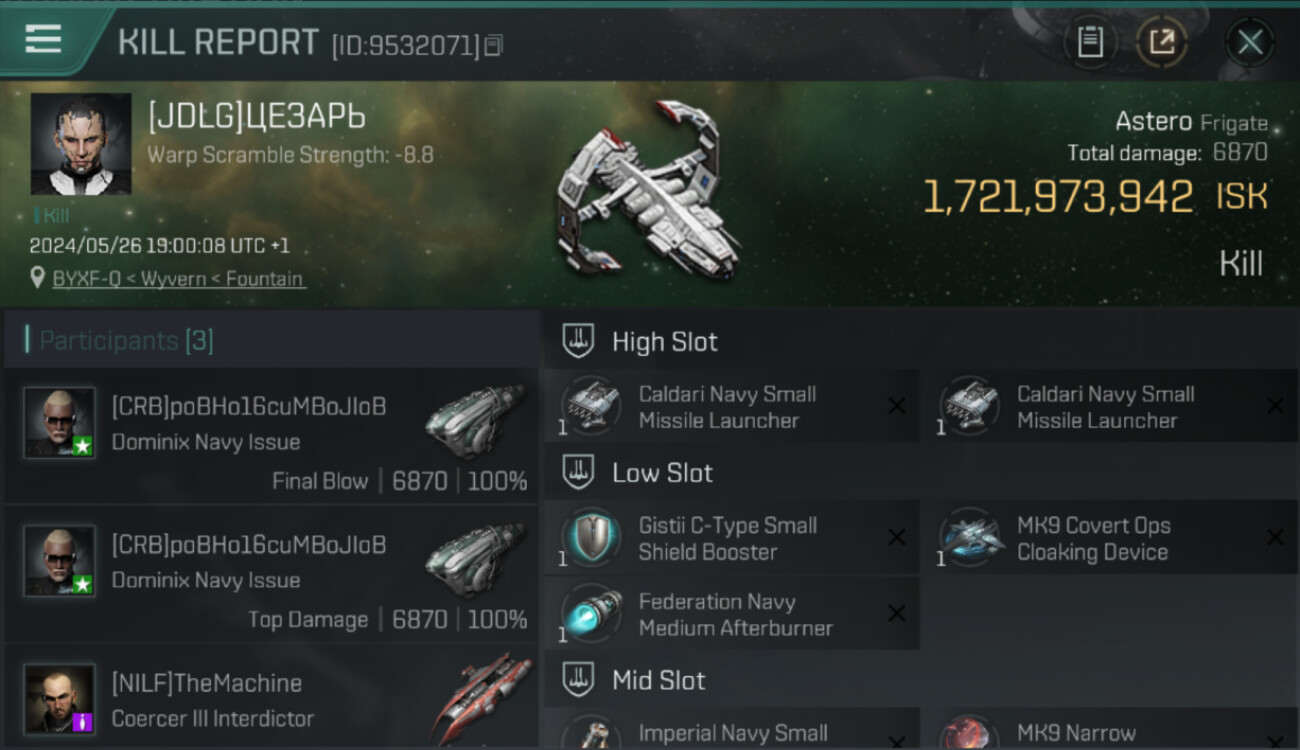Viewport: 1300px width, 750px height.
Task: Click the Participants [3] header
Action: click(272, 340)
